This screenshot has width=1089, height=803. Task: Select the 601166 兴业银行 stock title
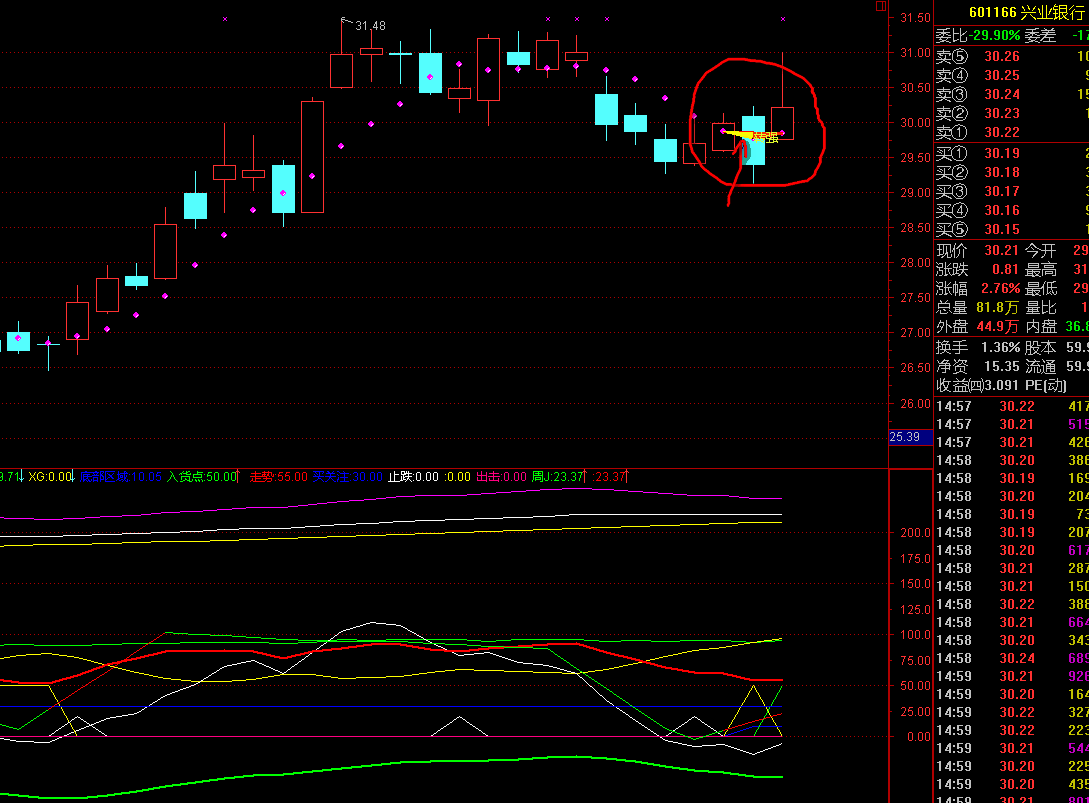[1026, 12]
